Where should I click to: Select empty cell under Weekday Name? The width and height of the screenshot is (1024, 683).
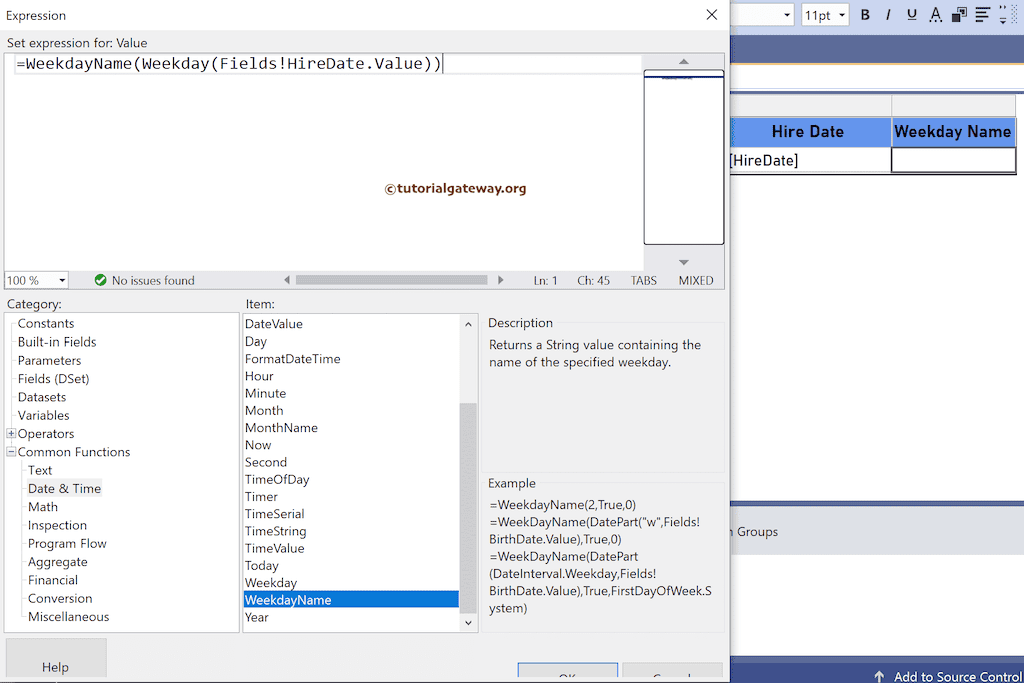[953, 160]
